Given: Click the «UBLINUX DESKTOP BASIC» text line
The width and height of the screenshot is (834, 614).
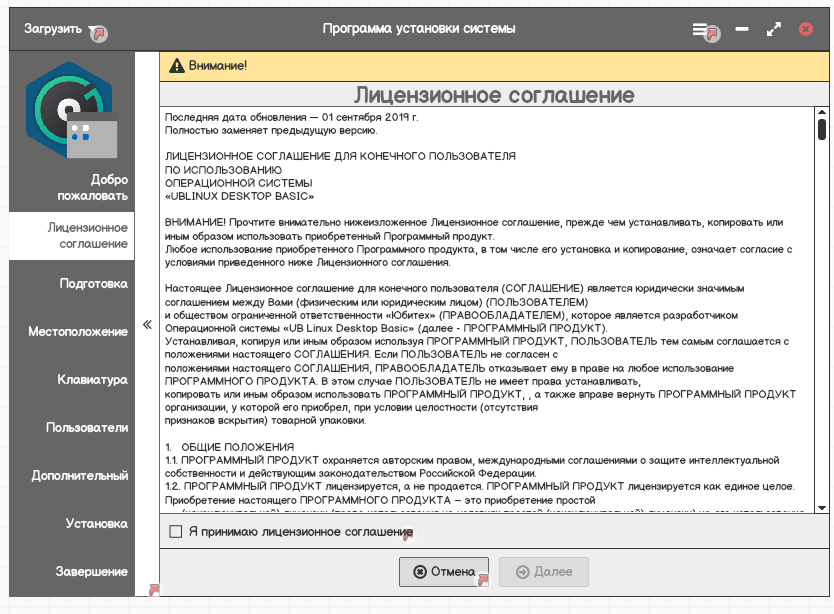Looking at the screenshot, I should (x=239, y=196).
